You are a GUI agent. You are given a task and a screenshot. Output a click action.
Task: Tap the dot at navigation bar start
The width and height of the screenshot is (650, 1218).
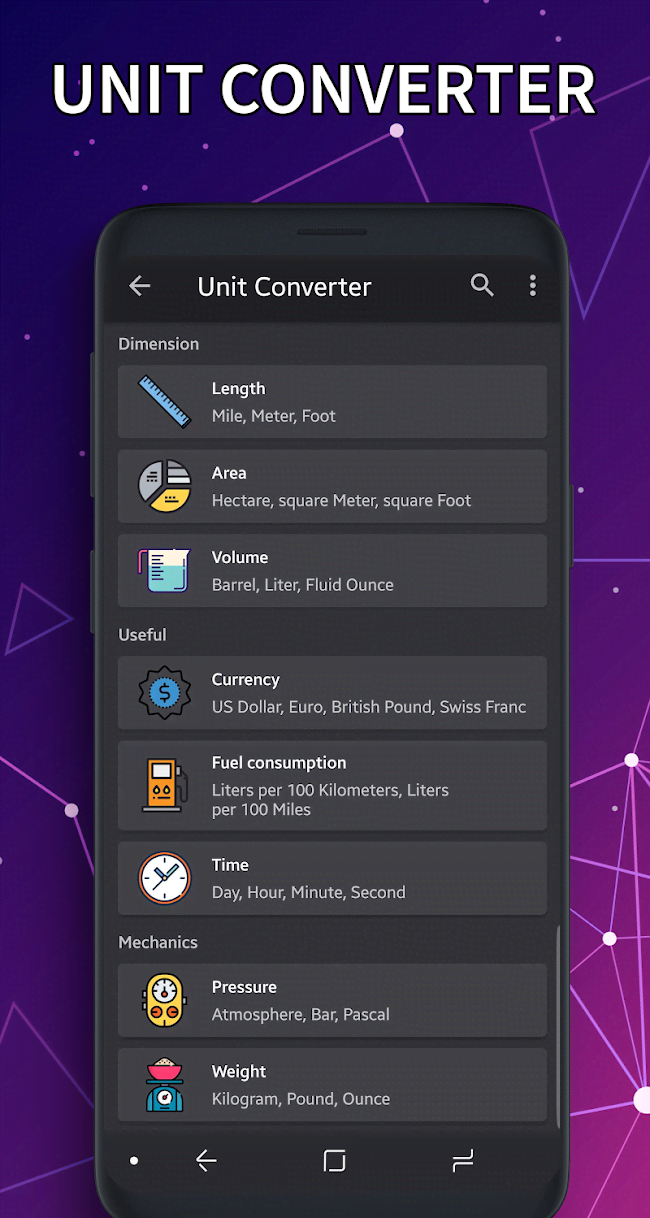pos(134,1161)
